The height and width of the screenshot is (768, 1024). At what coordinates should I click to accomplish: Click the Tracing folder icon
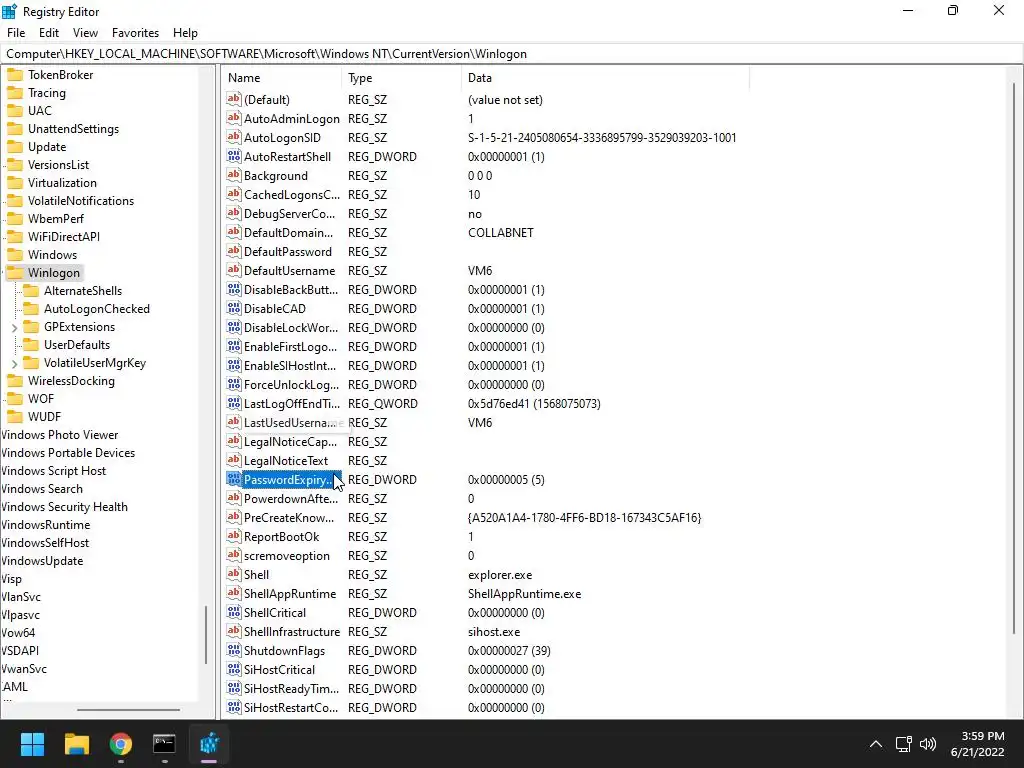14,93
